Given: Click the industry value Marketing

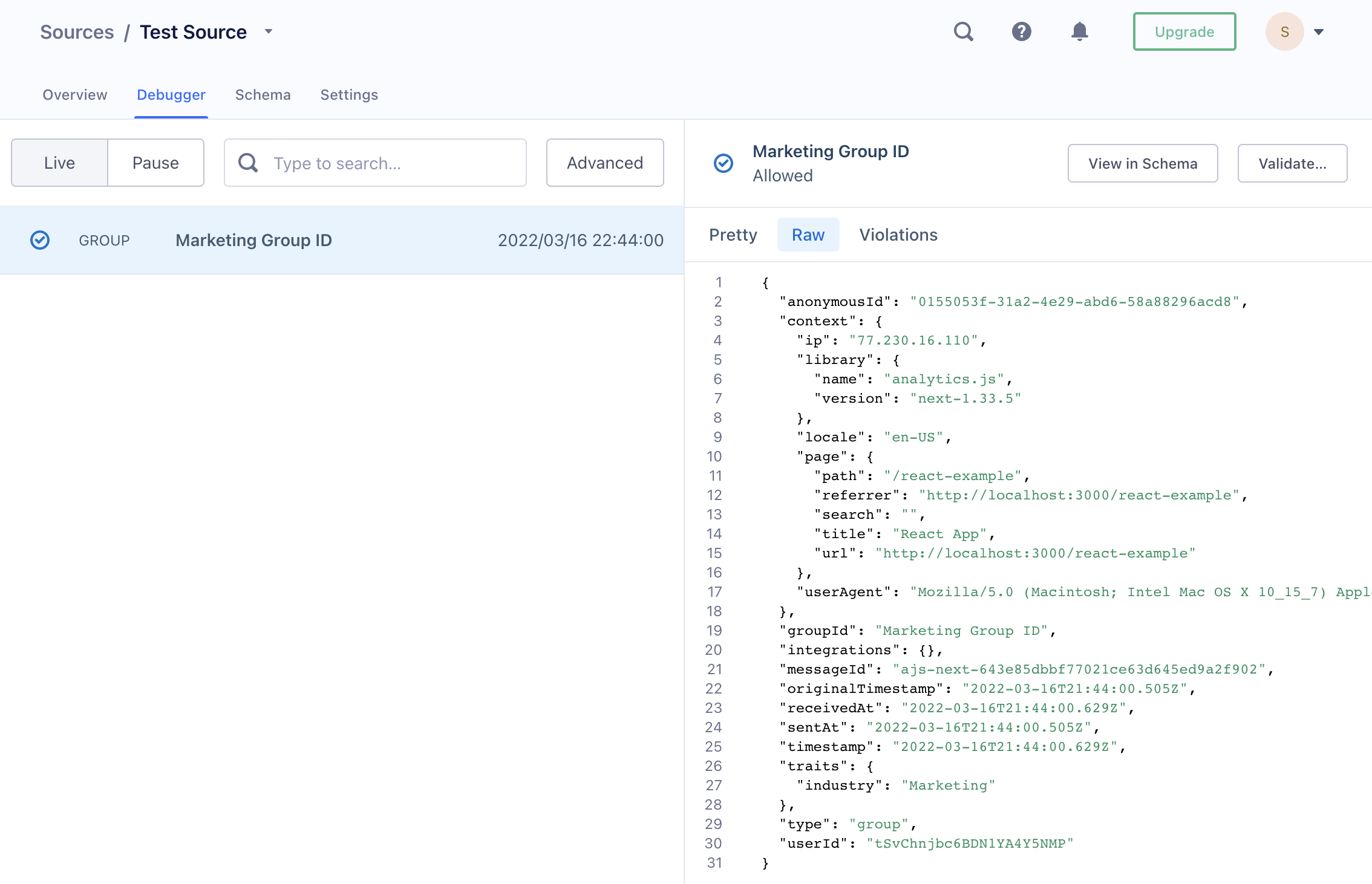Looking at the screenshot, I should coord(948,785).
